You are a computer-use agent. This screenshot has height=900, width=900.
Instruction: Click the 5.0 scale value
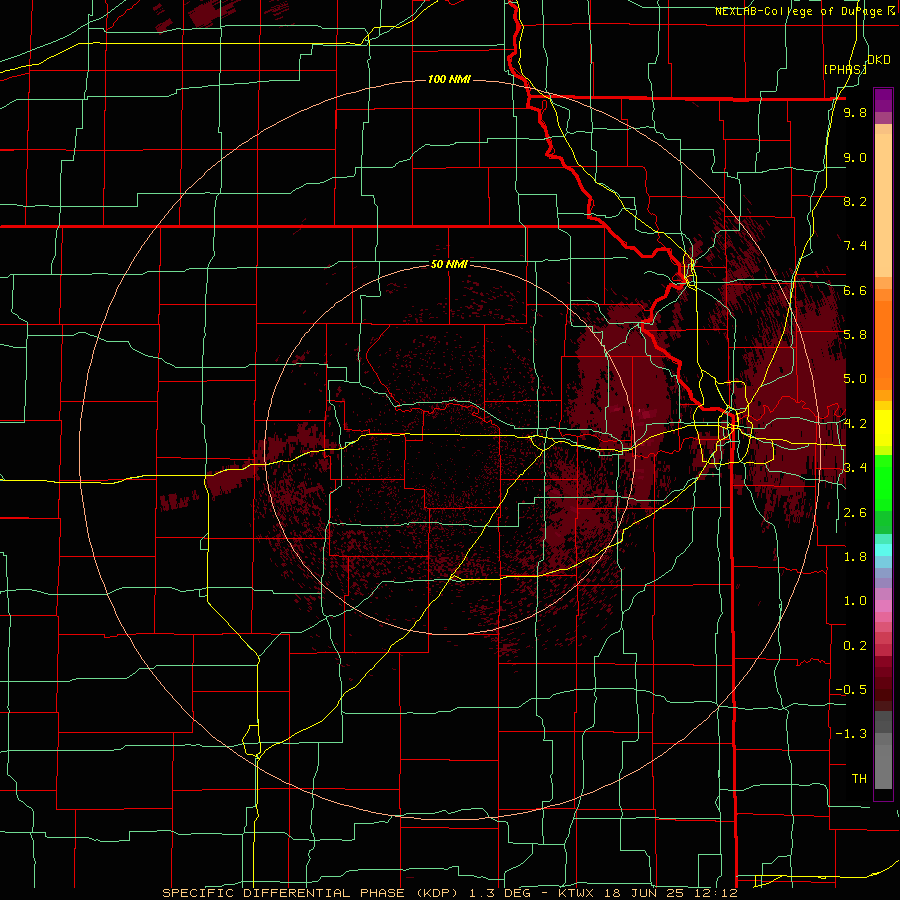855,379
